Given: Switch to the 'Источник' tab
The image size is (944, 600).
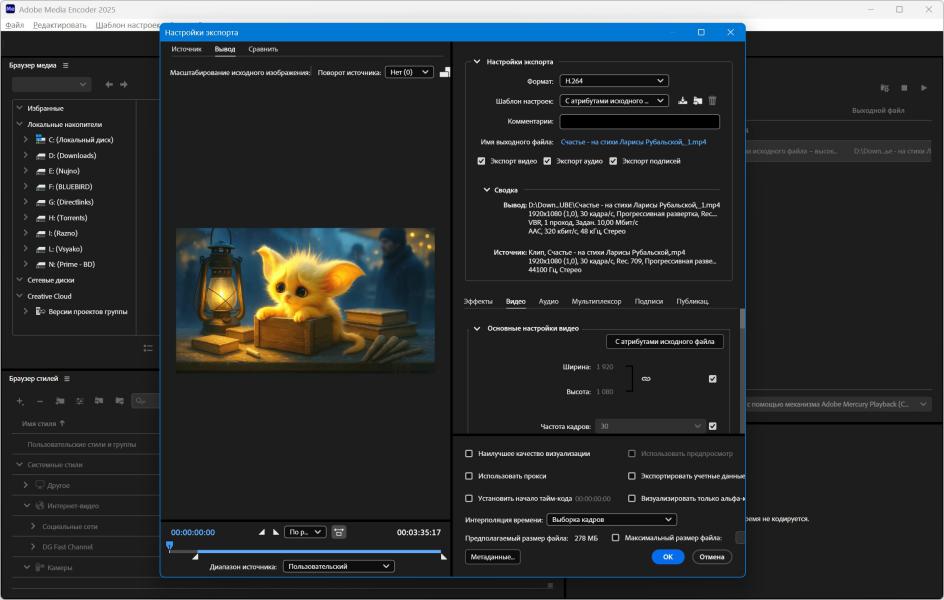Looking at the screenshot, I should [186, 49].
